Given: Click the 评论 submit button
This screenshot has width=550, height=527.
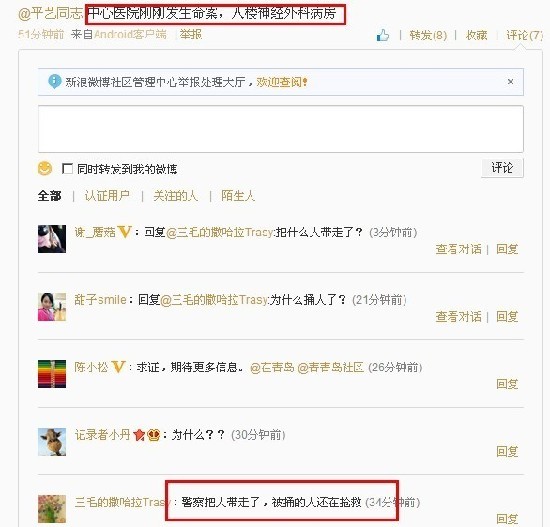Looking at the screenshot, I should click(x=502, y=168).
